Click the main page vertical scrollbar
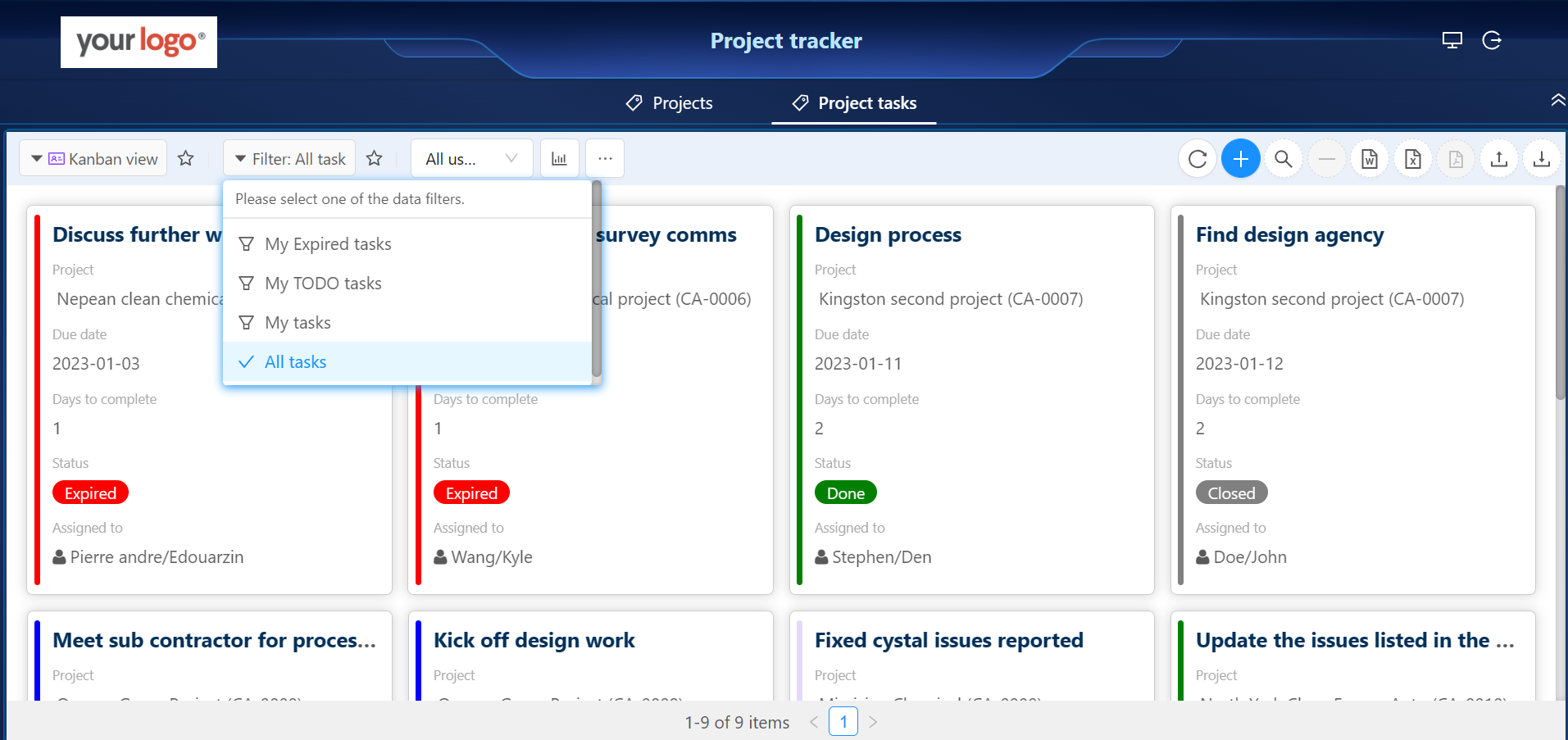1568x740 pixels. pos(1561,293)
